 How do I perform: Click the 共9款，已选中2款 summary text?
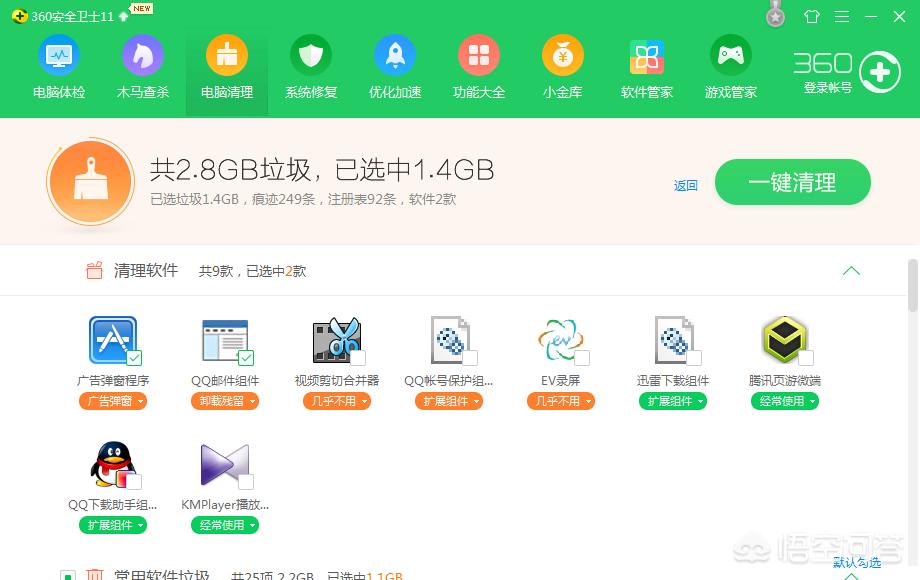[252, 271]
